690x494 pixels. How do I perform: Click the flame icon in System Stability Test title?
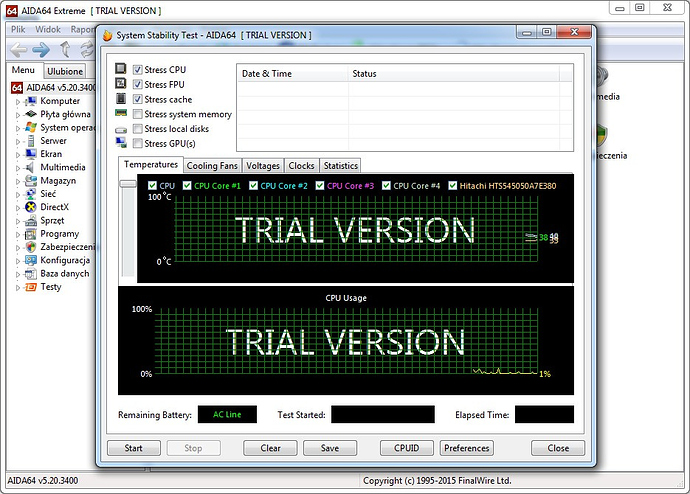point(107,36)
